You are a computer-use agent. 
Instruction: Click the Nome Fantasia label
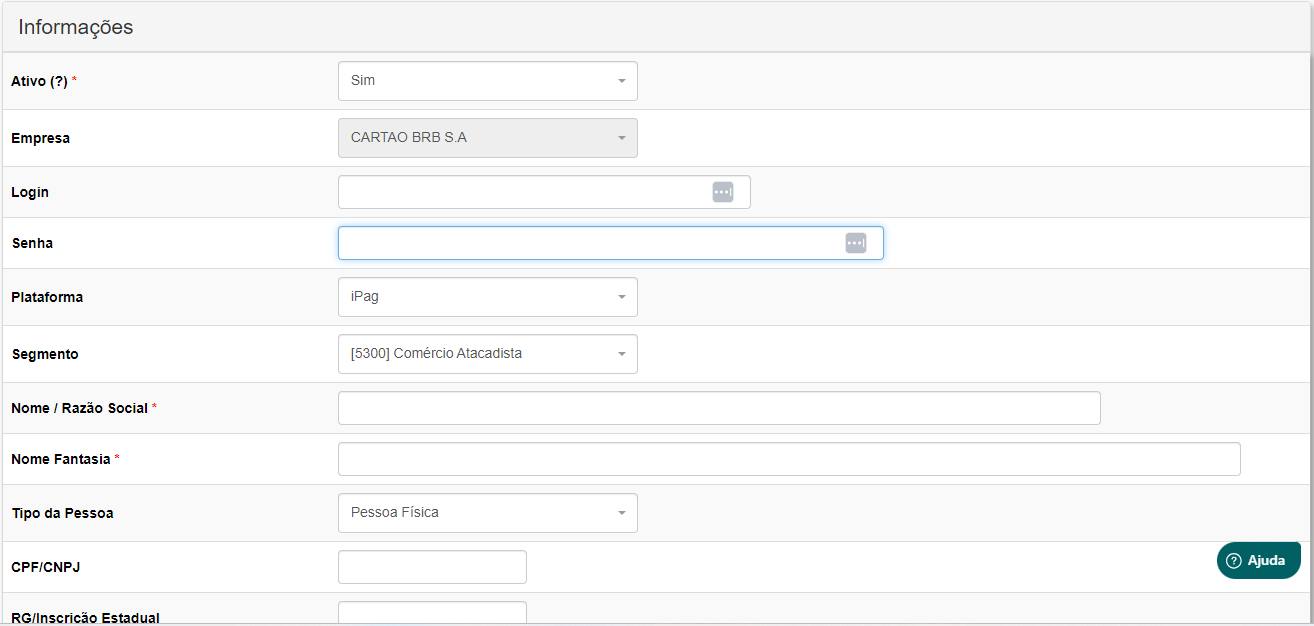click(61, 459)
